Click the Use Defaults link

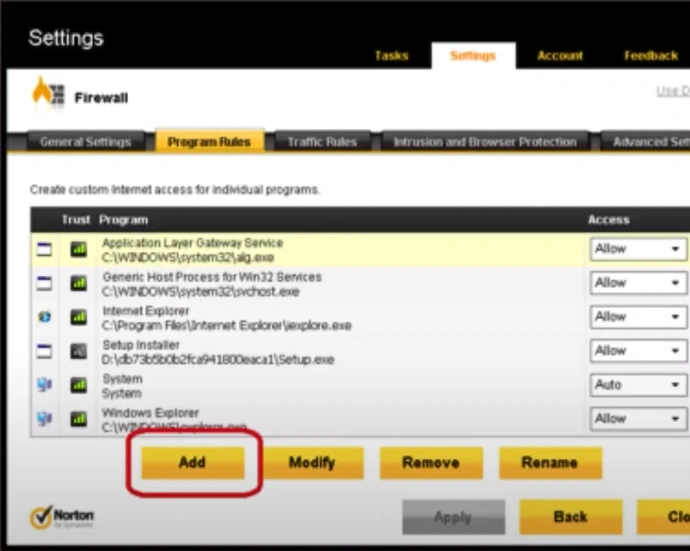pos(673,91)
